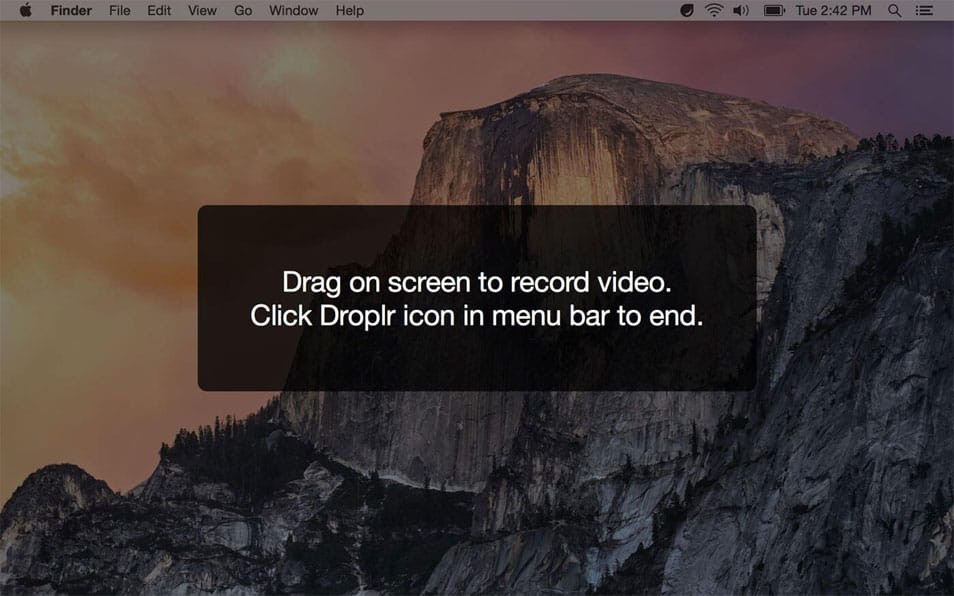Open Spotlight search from the menu bar
Image resolution: width=954 pixels, height=596 pixels.
tap(893, 10)
